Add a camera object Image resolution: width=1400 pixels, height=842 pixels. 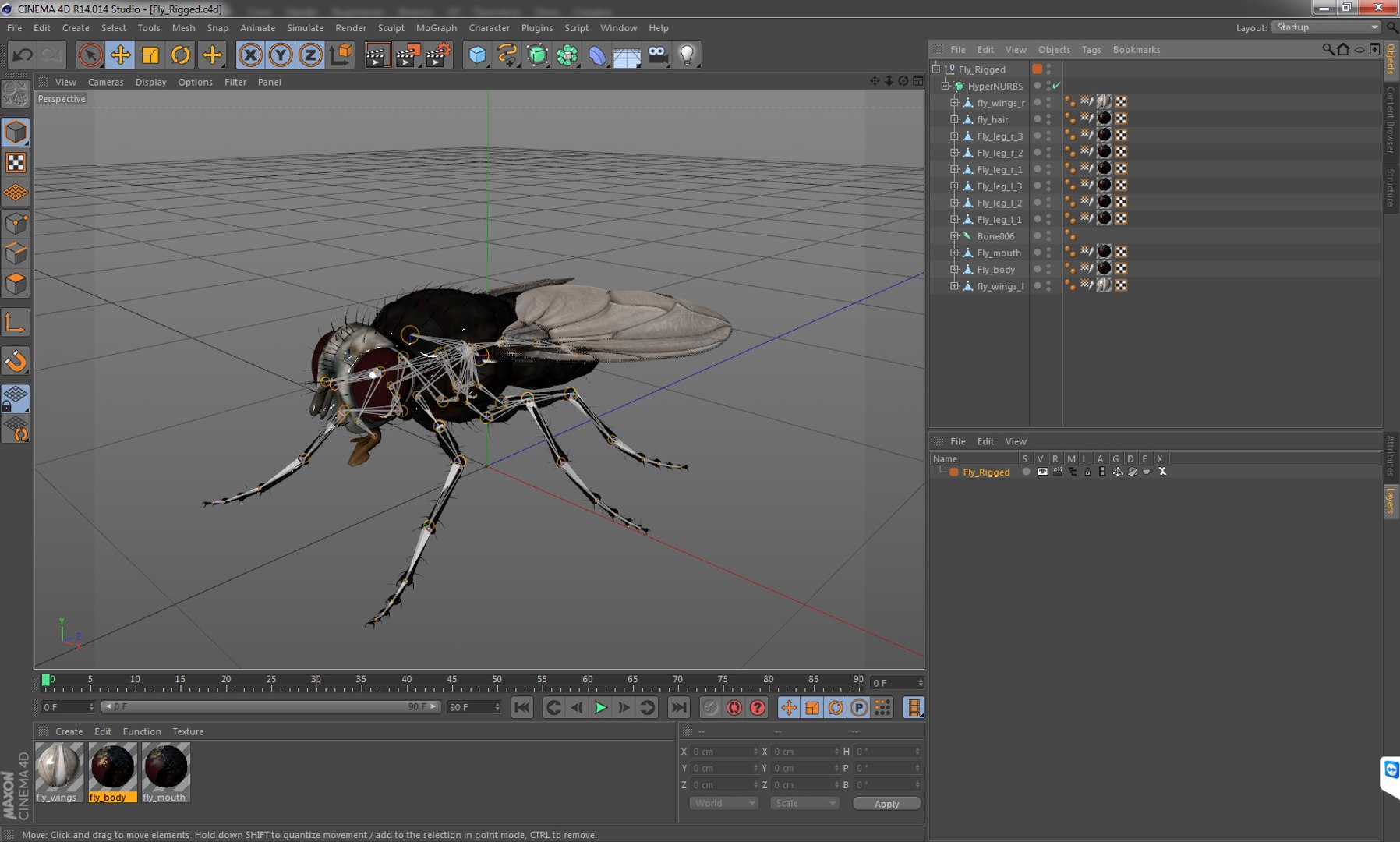[657, 55]
